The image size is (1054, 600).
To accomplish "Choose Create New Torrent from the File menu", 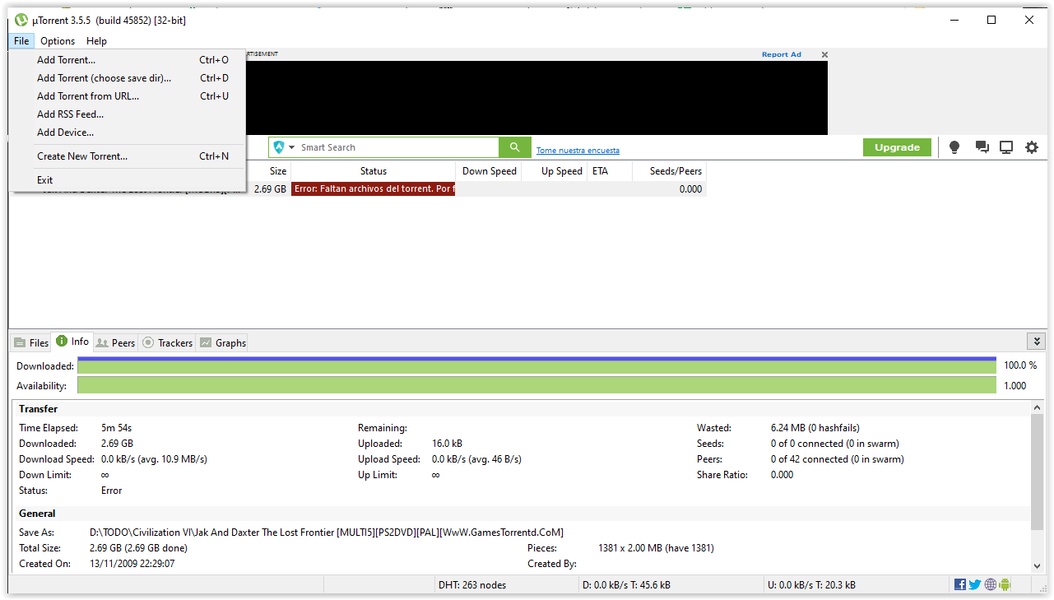I will point(82,156).
